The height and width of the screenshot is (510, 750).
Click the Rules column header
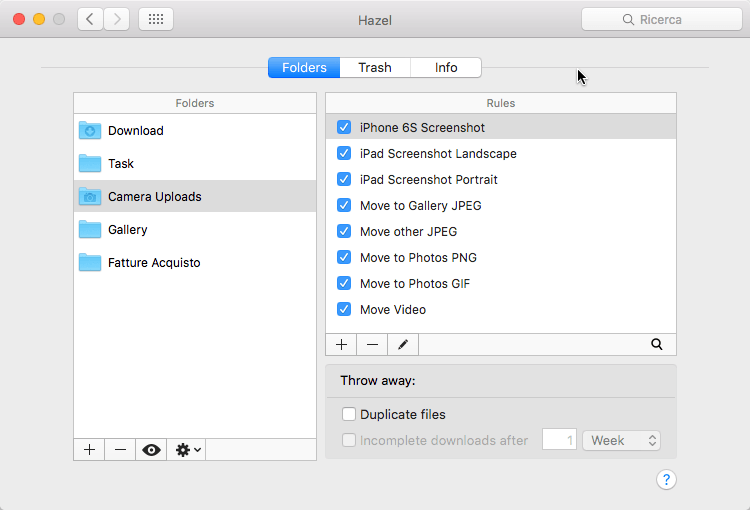501,103
